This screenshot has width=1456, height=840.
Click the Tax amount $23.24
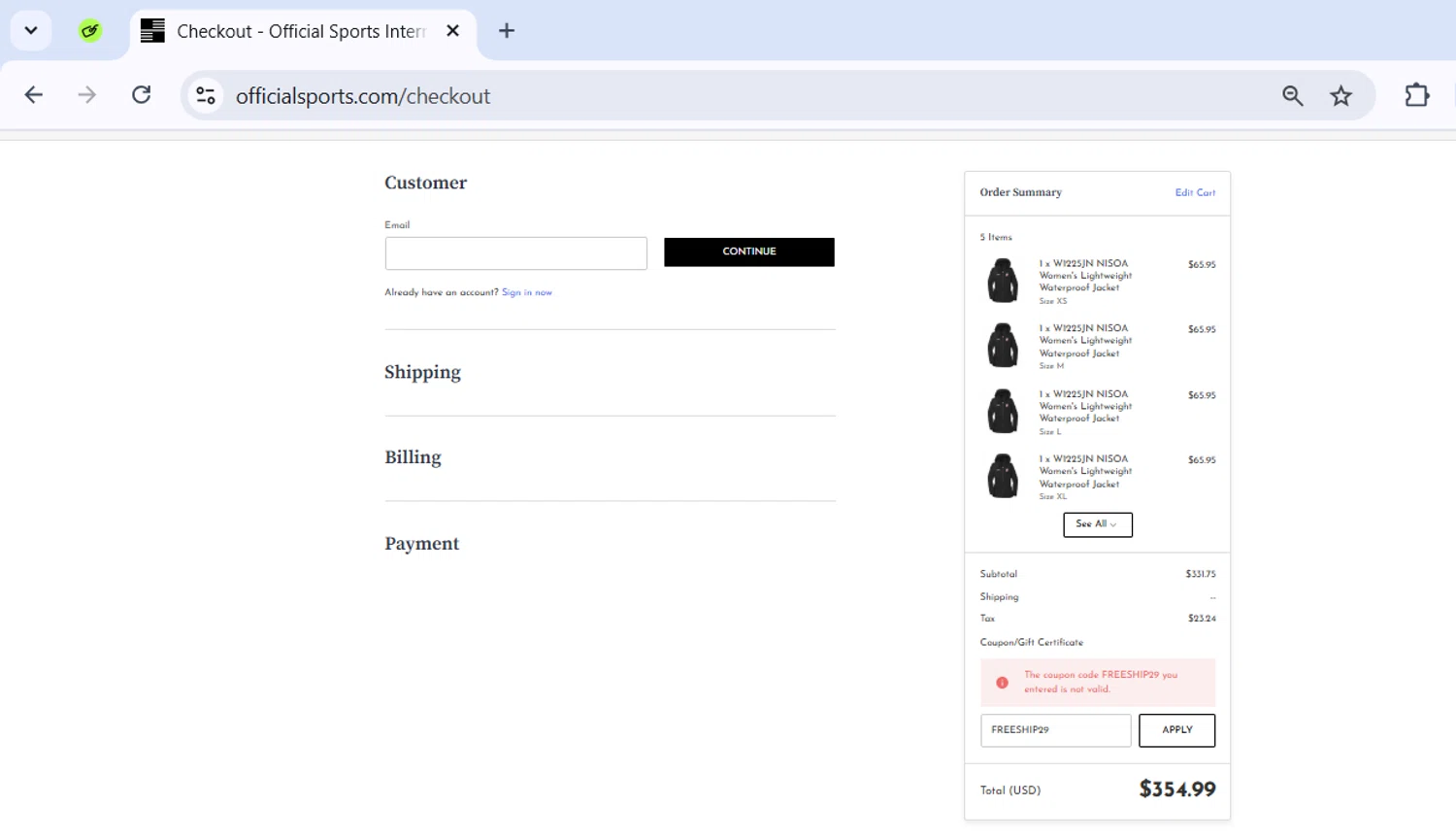tap(1202, 619)
